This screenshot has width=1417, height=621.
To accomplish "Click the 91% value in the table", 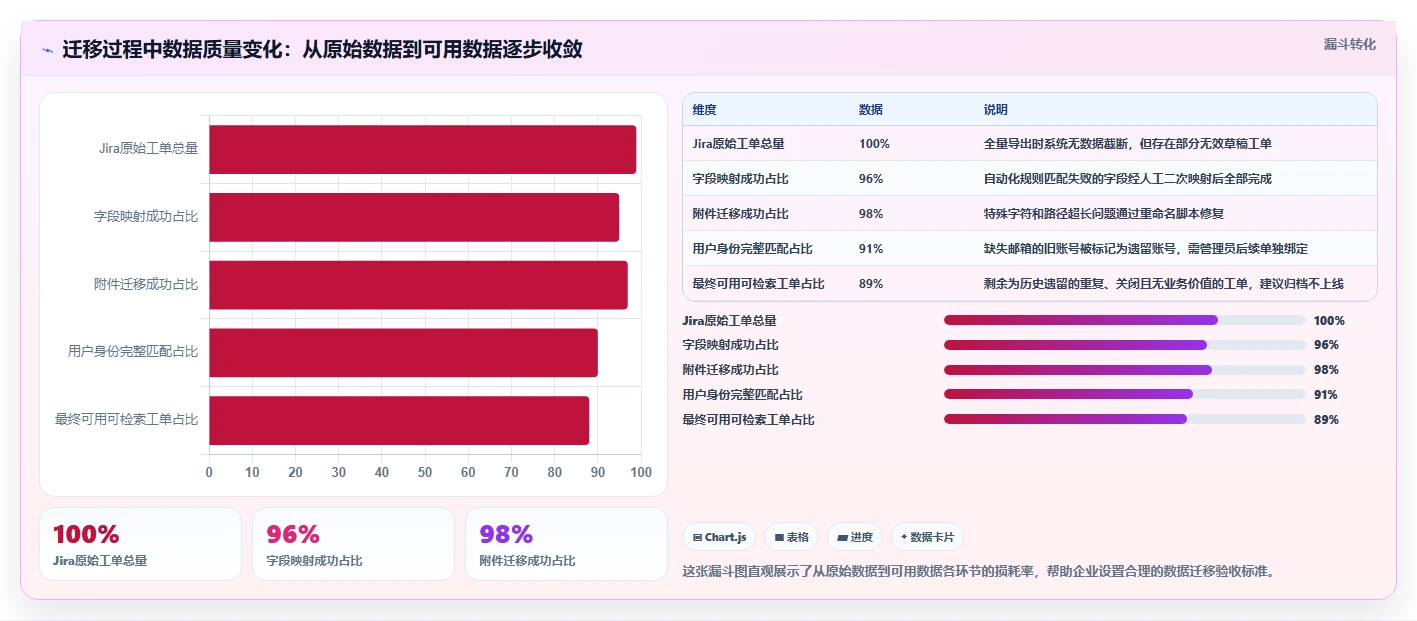I will (x=871, y=249).
